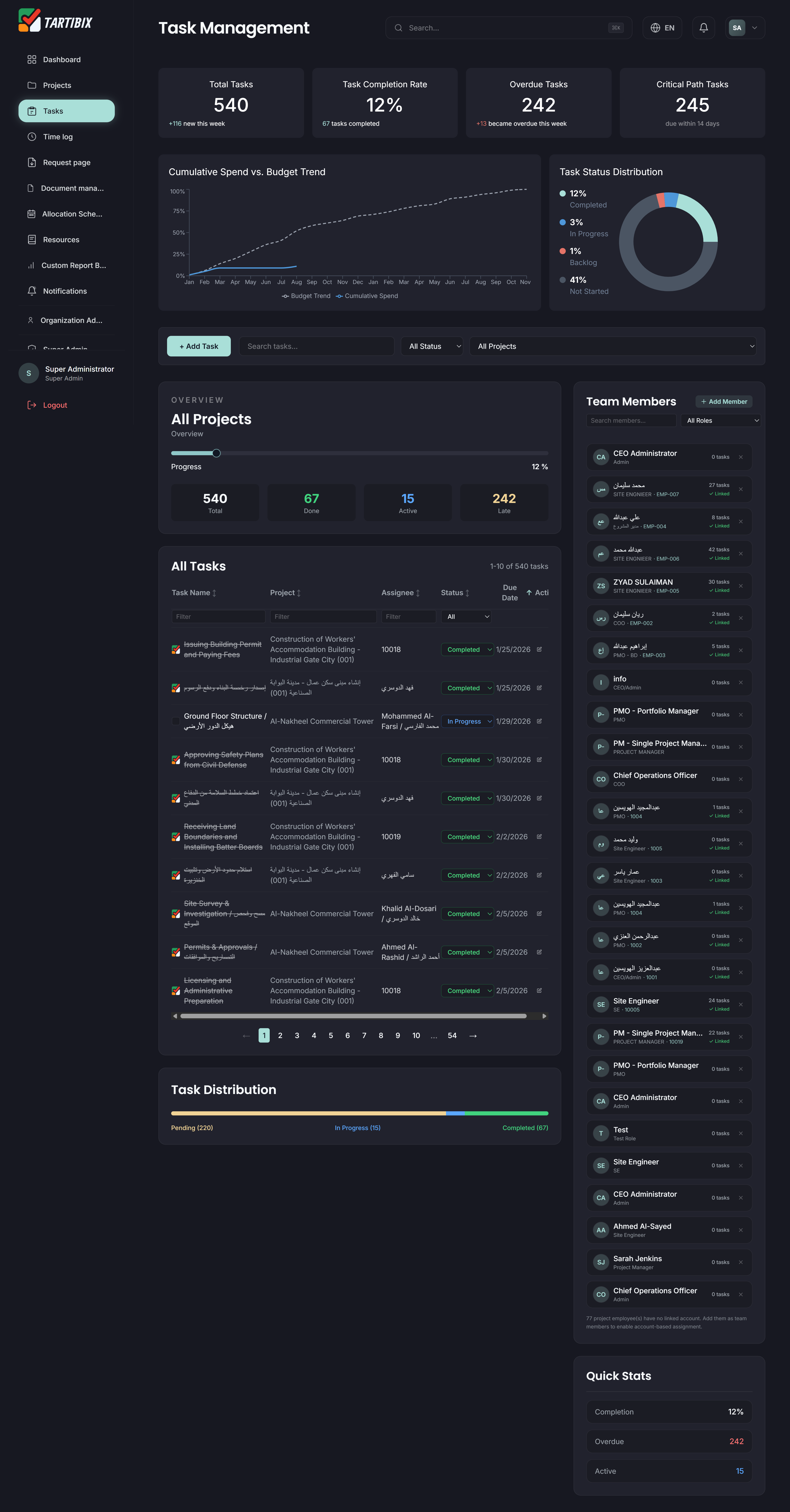
Task: Remove ZYAD SULAIMAN from team members
Action: tap(741, 586)
